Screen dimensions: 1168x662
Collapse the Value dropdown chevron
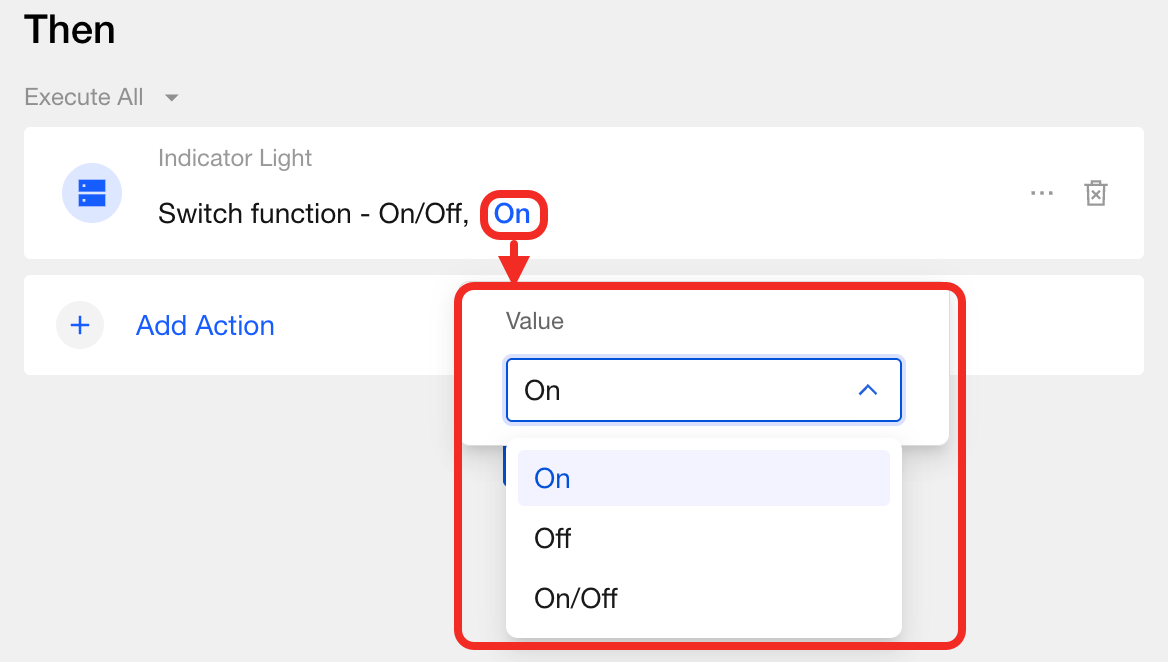(x=868, y=390)
